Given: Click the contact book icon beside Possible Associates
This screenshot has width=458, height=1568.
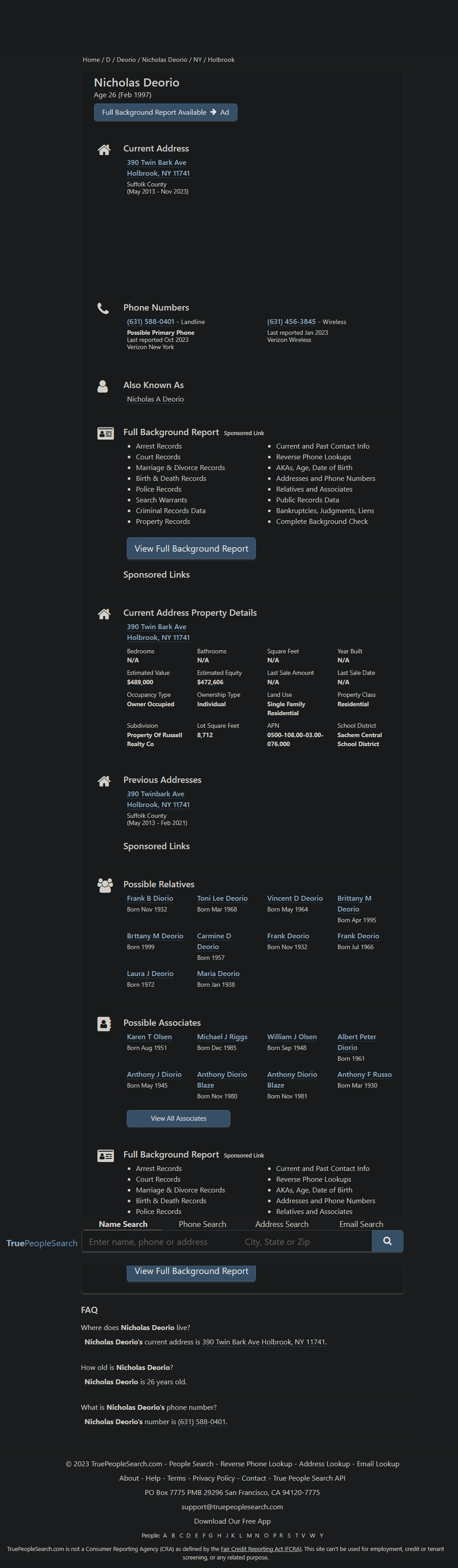Looking at the screenshot, I should 104,1024.
